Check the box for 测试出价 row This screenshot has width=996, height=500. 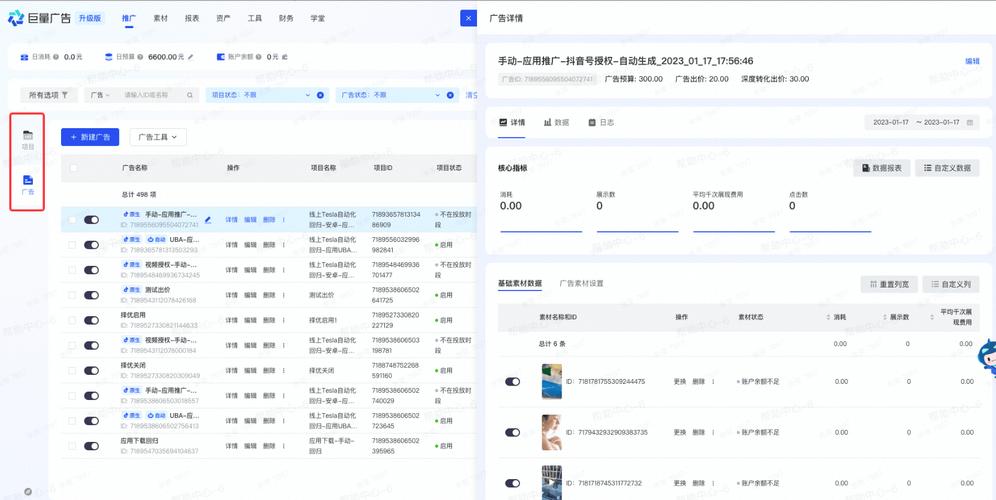coord(72,295)
